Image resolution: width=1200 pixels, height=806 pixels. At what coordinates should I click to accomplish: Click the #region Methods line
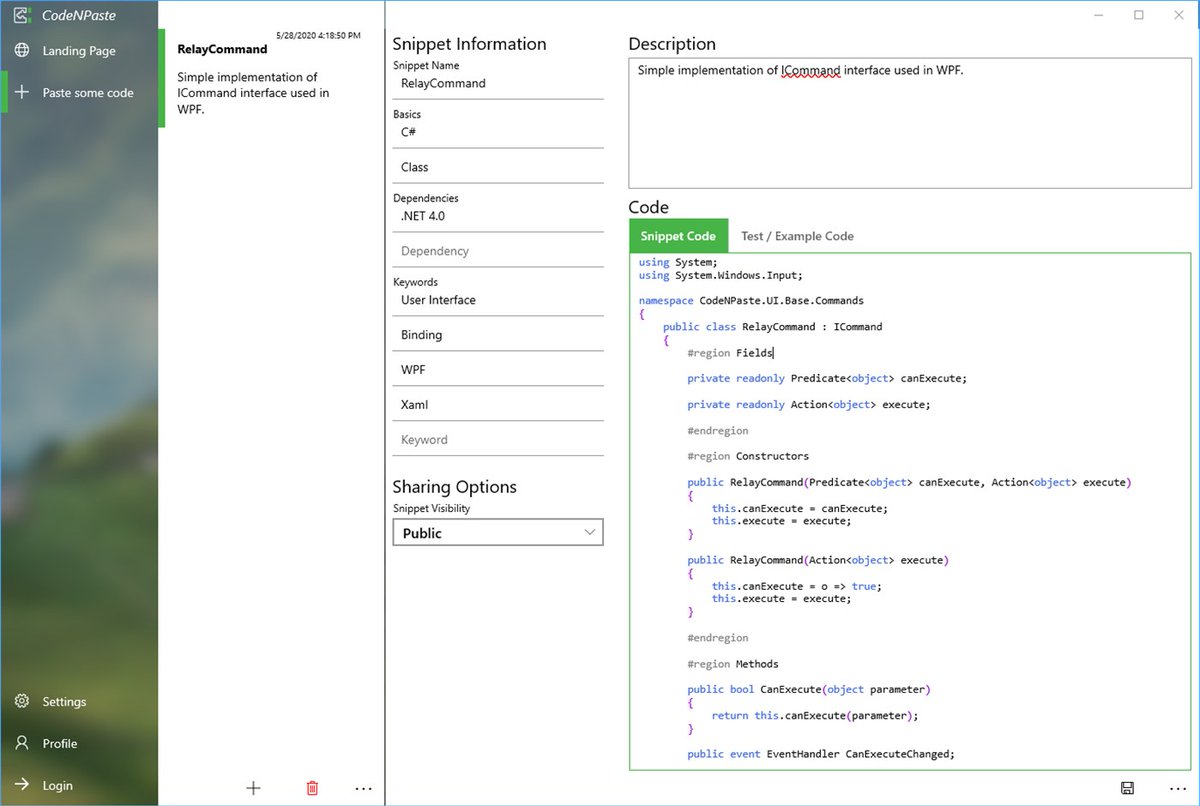[x=733, y=664]
